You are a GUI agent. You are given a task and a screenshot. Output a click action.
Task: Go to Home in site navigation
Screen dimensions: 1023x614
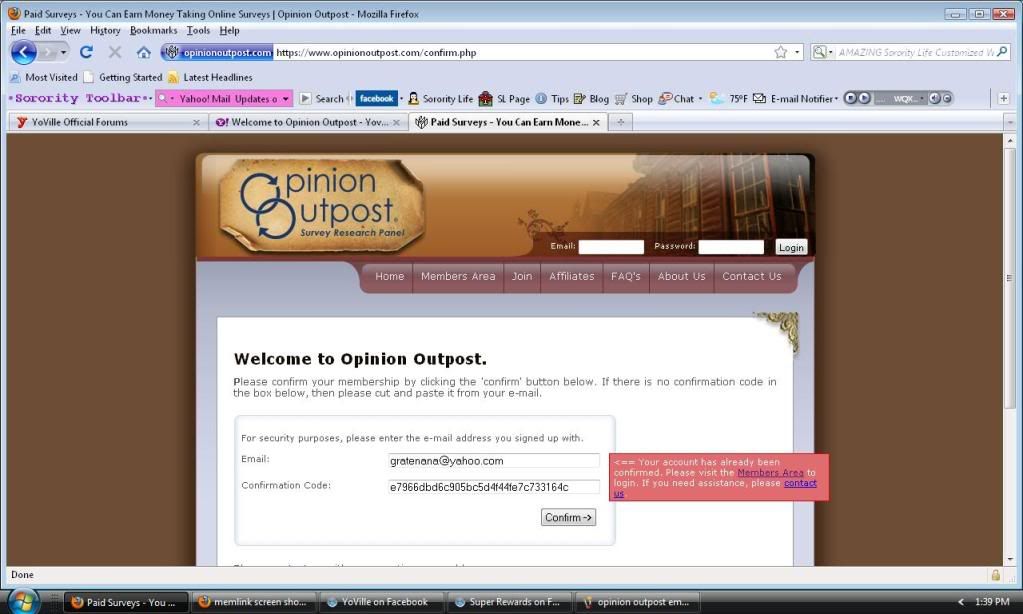pos(389,277)
